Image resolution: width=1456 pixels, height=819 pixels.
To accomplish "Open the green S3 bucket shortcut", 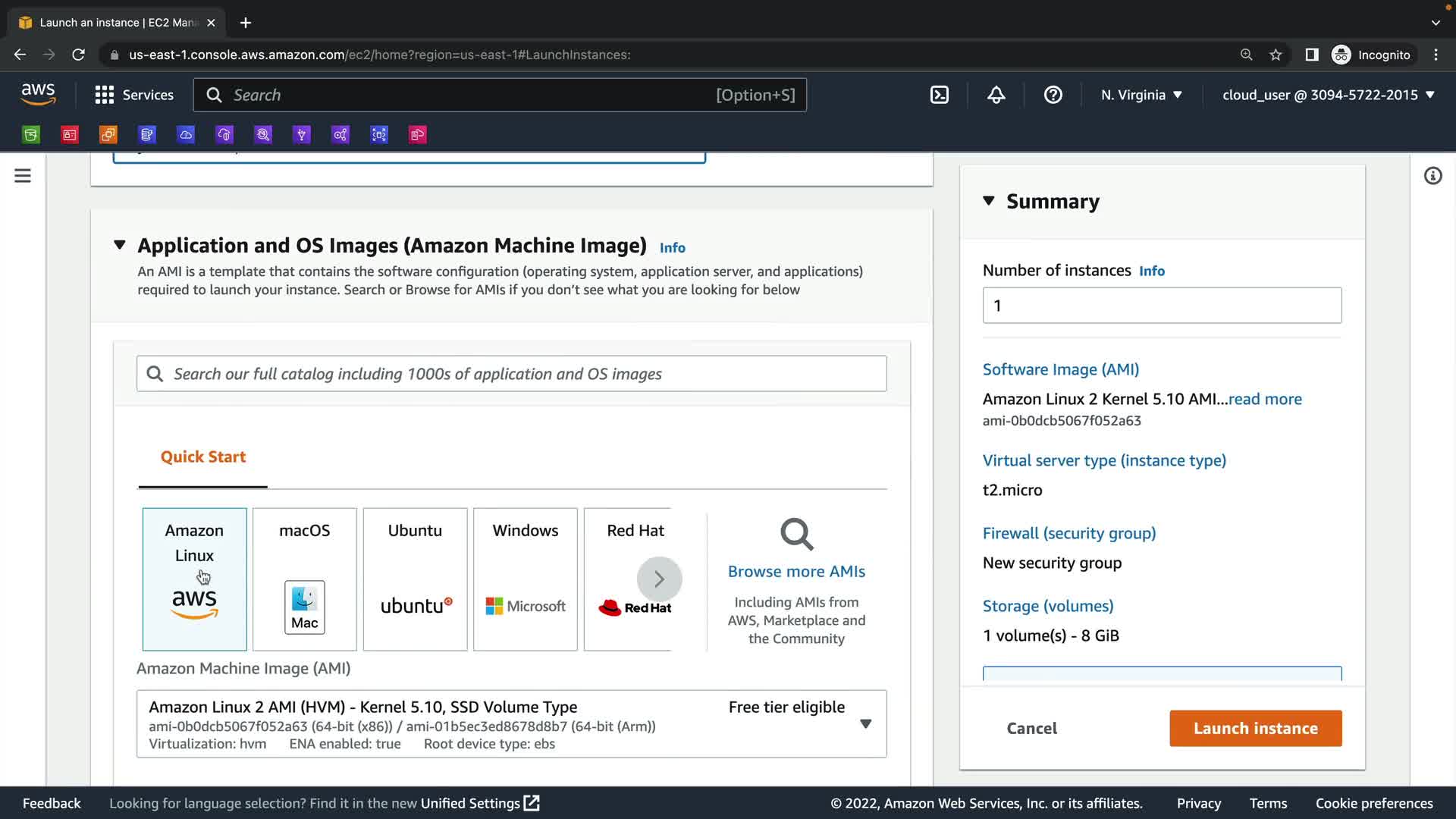I will tap(31, 135).
